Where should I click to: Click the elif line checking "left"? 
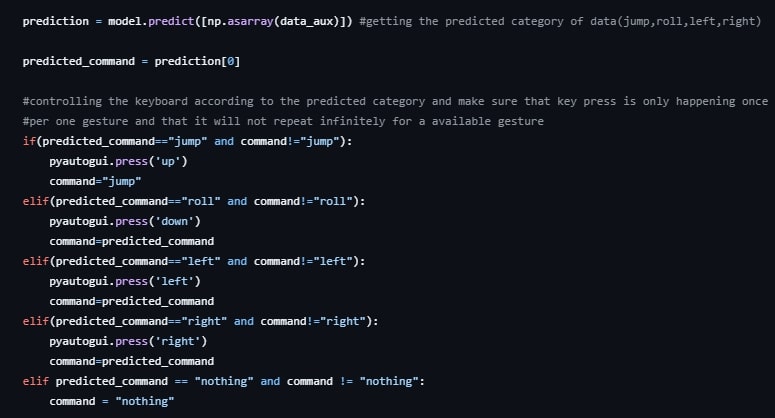pyautogui.click(x=194, y=261)
